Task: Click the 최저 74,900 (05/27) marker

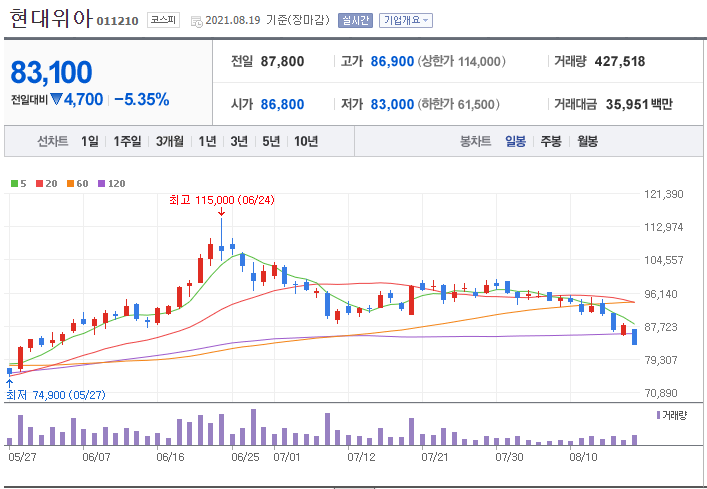Action: [x=56, y=395]
